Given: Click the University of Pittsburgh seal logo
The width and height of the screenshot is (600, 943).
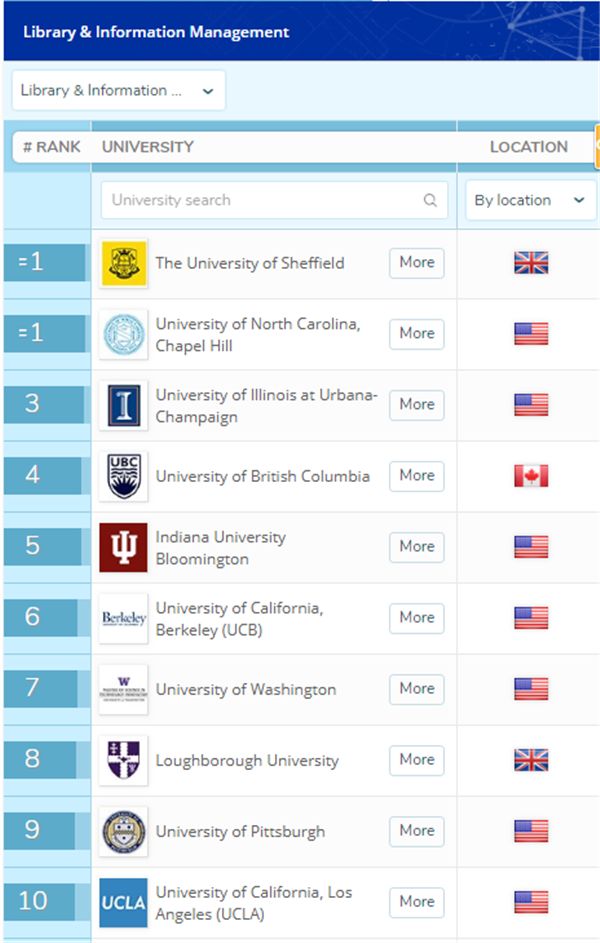Looking at the screenshot, I should pos(123,832).
